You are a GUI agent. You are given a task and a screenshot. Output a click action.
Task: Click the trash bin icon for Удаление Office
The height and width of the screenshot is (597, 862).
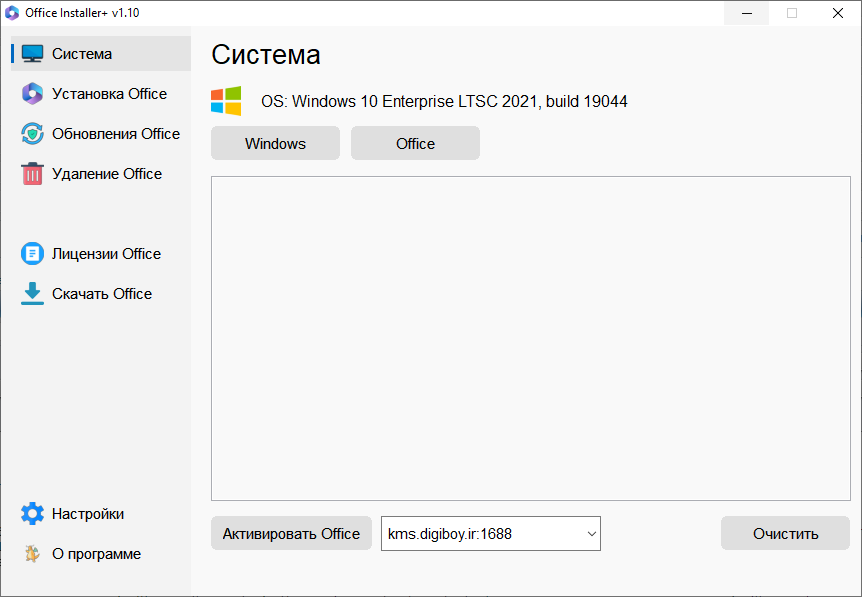tap(33, 174)
